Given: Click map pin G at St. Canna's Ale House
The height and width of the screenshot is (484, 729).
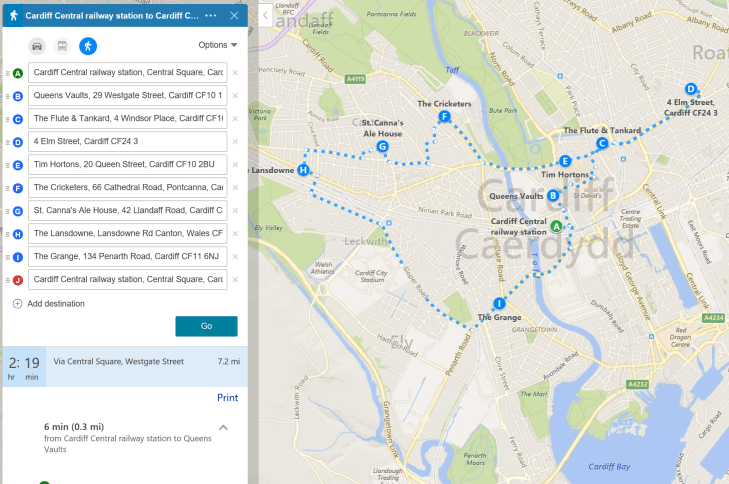Looking at the screenshot, I should coord(382,146).
